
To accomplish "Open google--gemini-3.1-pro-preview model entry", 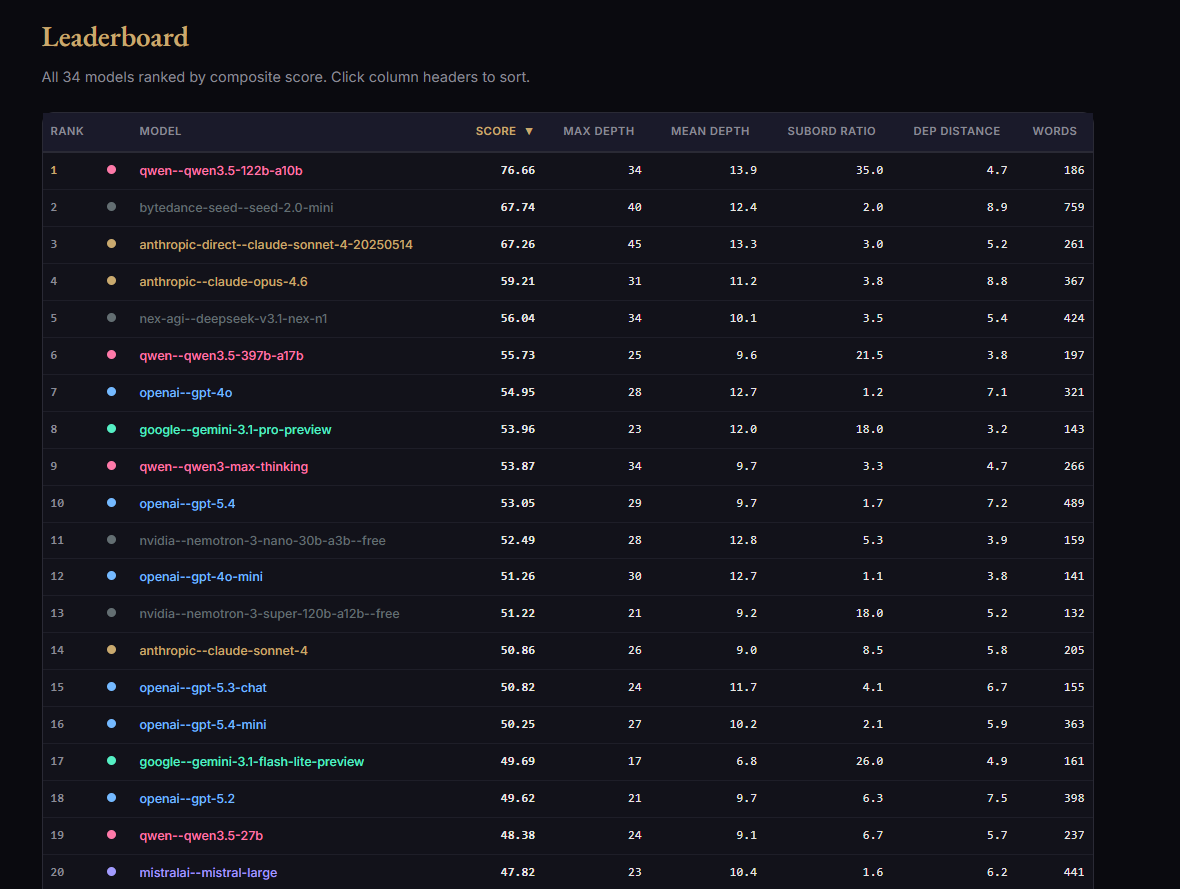I will tap(236, 430).
